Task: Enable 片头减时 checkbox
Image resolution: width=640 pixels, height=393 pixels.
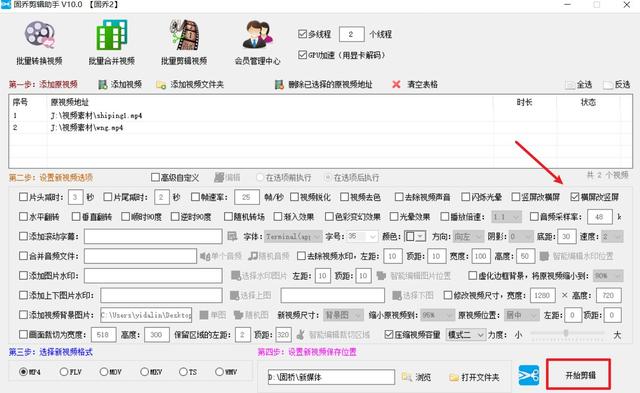Action: click(23, 197)
